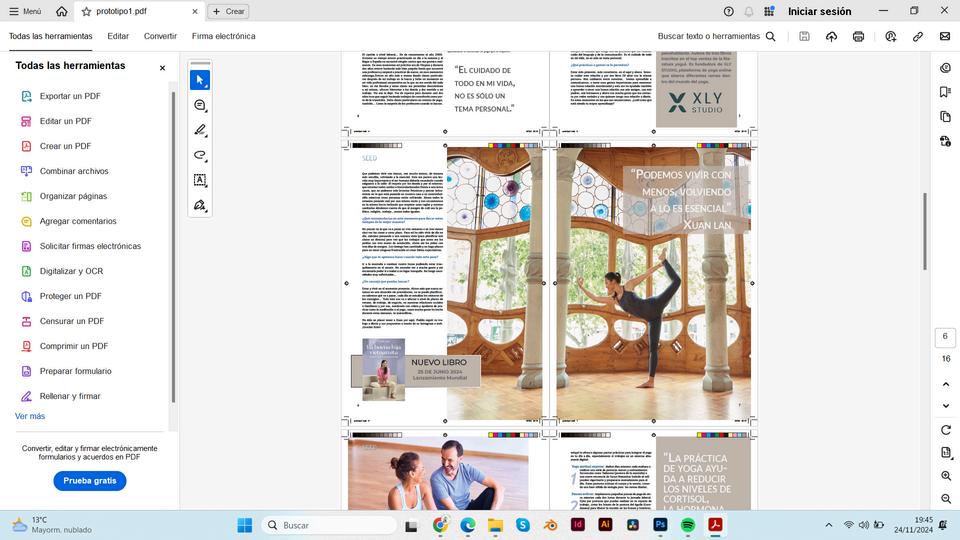Open the bookmarks panel on right rail
The image size is (960, 540).
(x=945, y=92)
